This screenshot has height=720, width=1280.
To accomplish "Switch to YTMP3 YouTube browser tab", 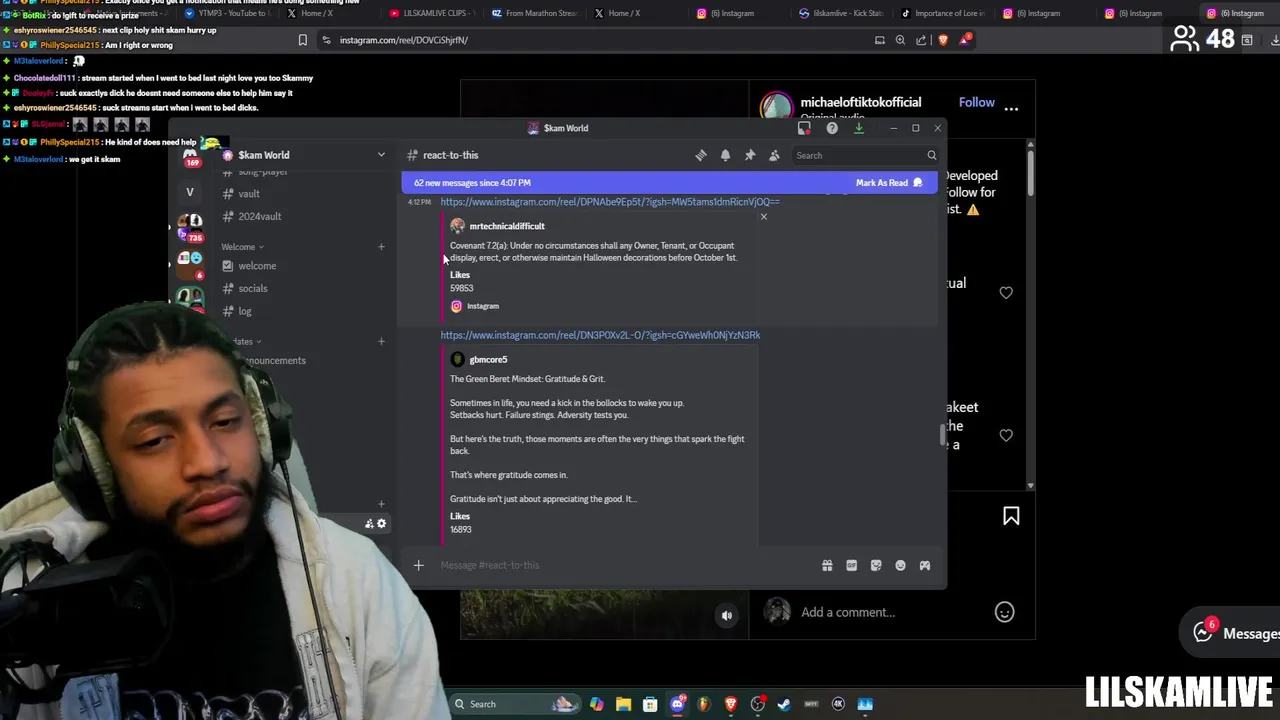I will tap(226, 13).
